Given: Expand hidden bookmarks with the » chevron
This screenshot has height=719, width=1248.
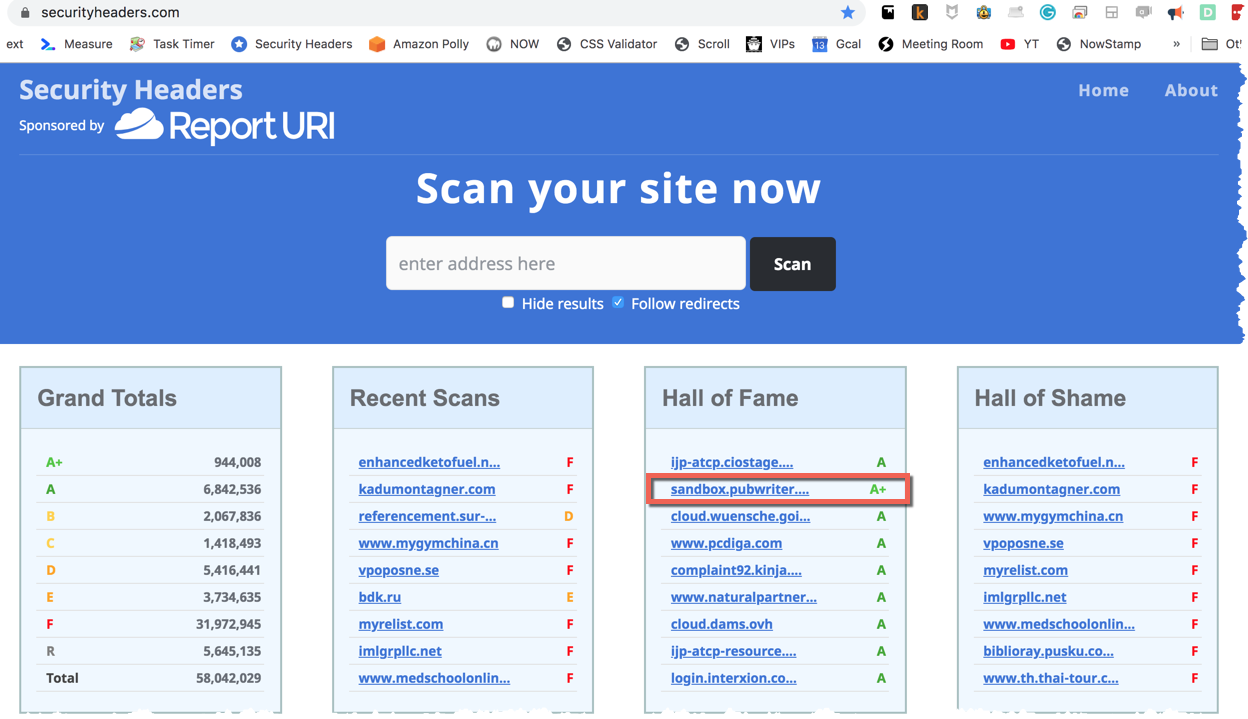Looking at the screenshot, I should click(x=1176, y=44).
